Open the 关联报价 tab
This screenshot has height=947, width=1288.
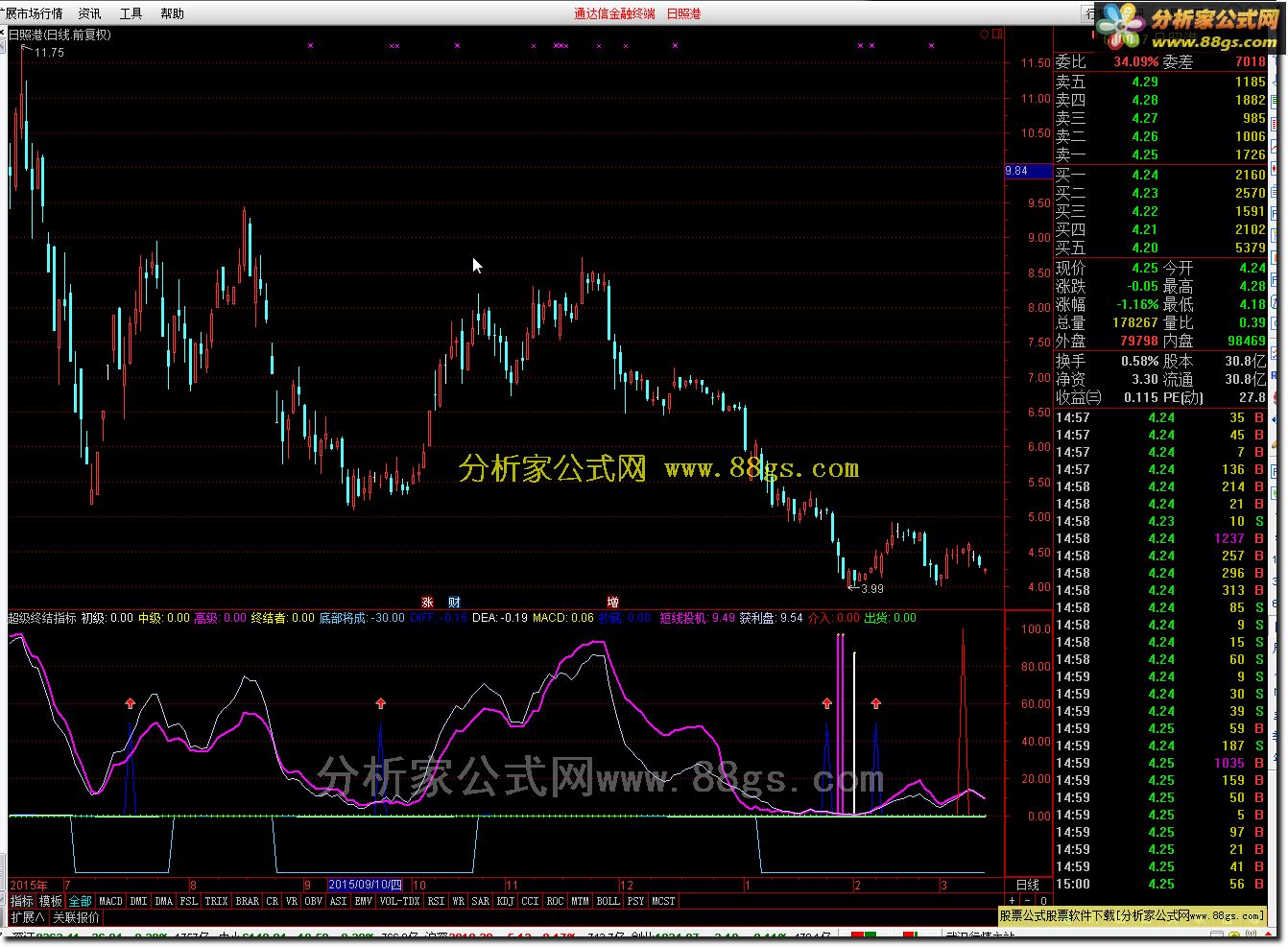[76, 917]
